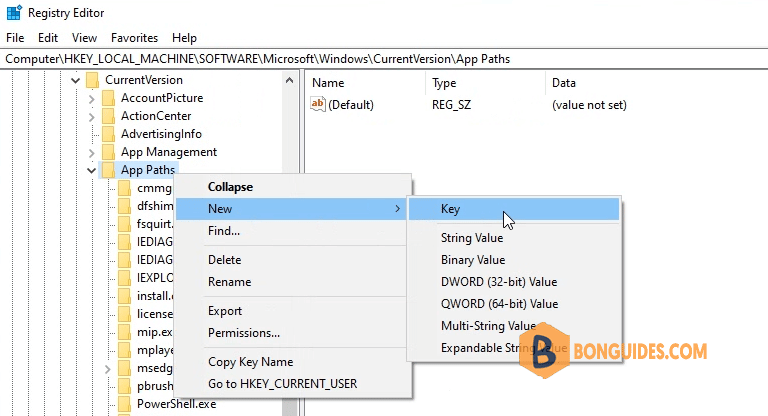Click the (value not set) data cell
The width and height of the screenshot is (768, 416).
click(589, 105)
